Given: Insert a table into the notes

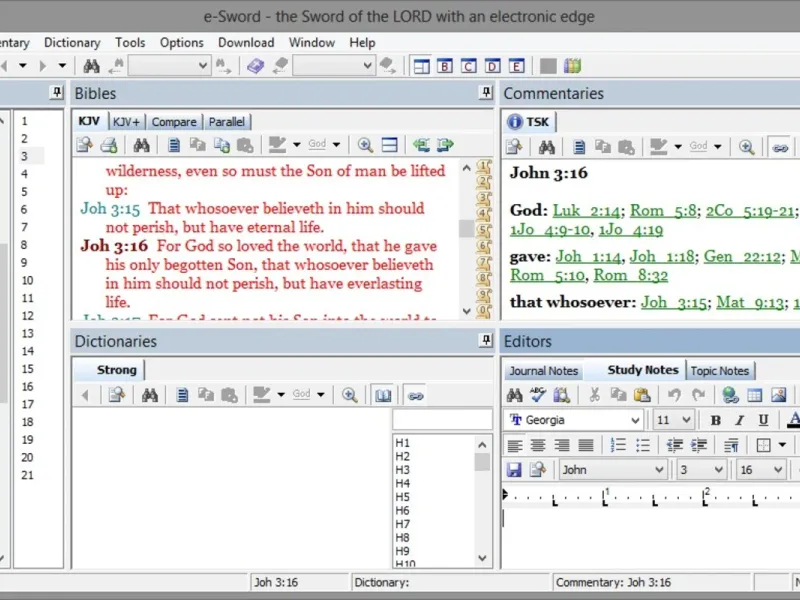Looking at the screenshot, I should tap(755, 394).
